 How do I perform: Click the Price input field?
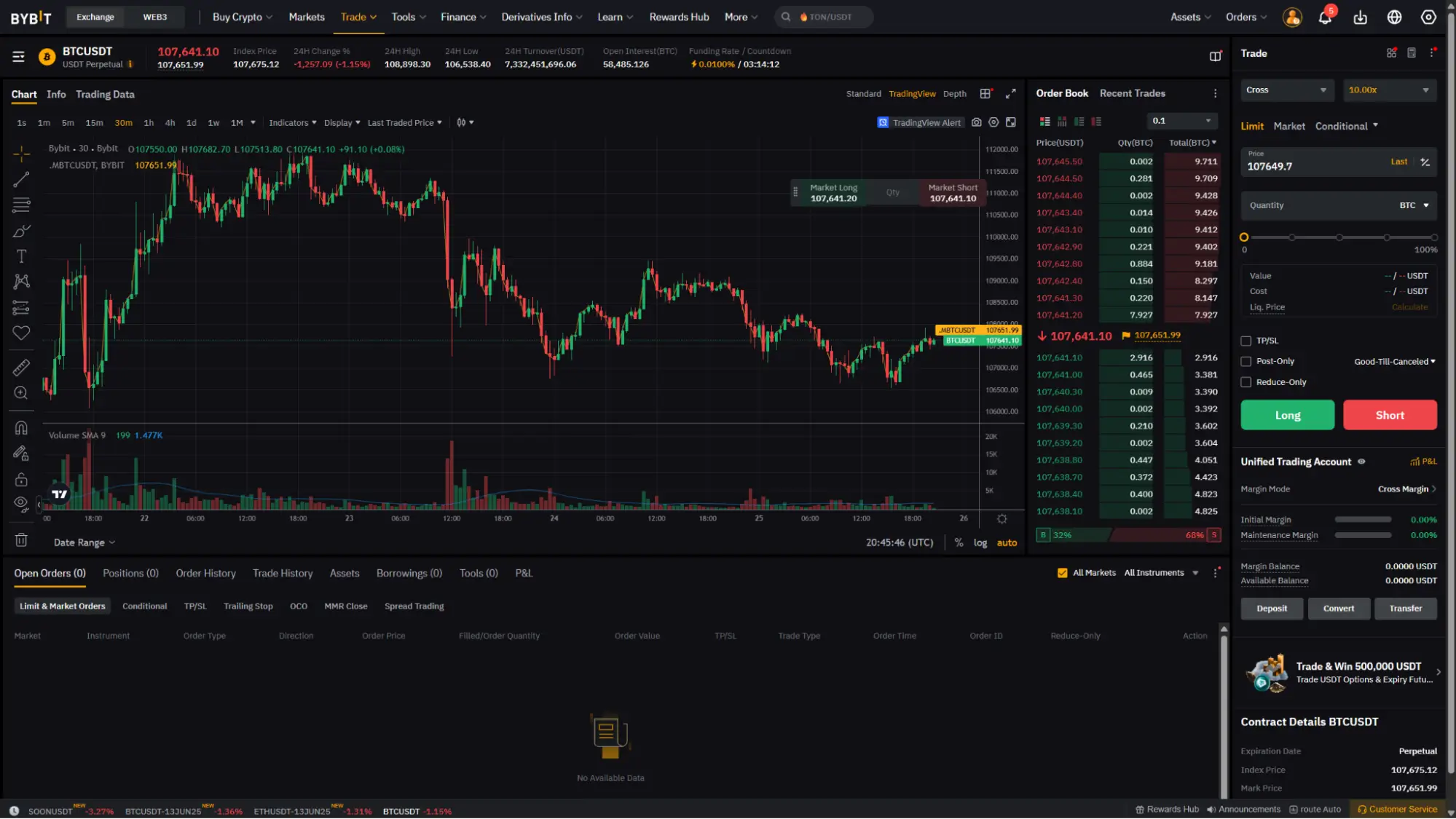1339,162
